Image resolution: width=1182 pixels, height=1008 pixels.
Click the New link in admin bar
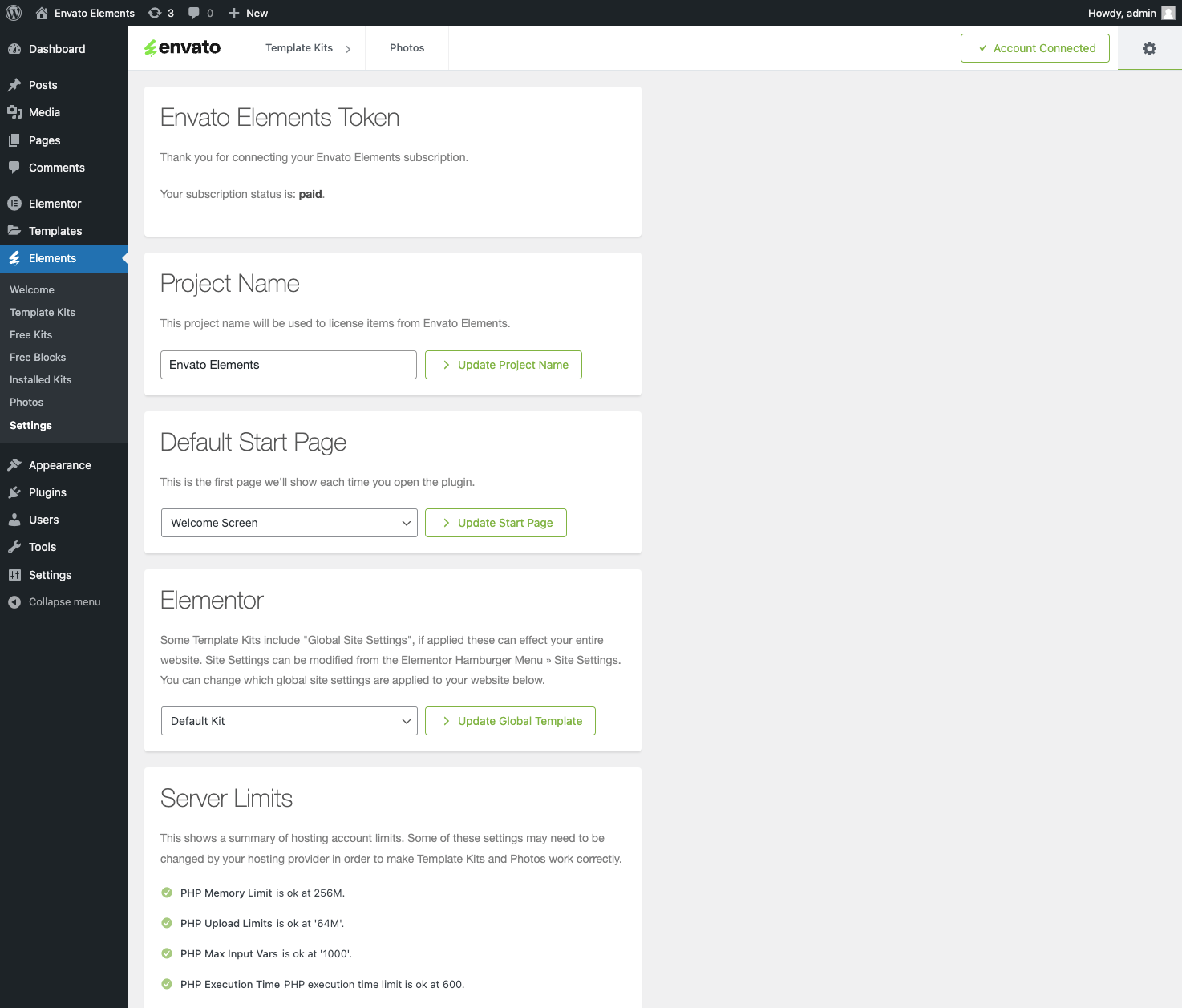click(x=257, y=13)
